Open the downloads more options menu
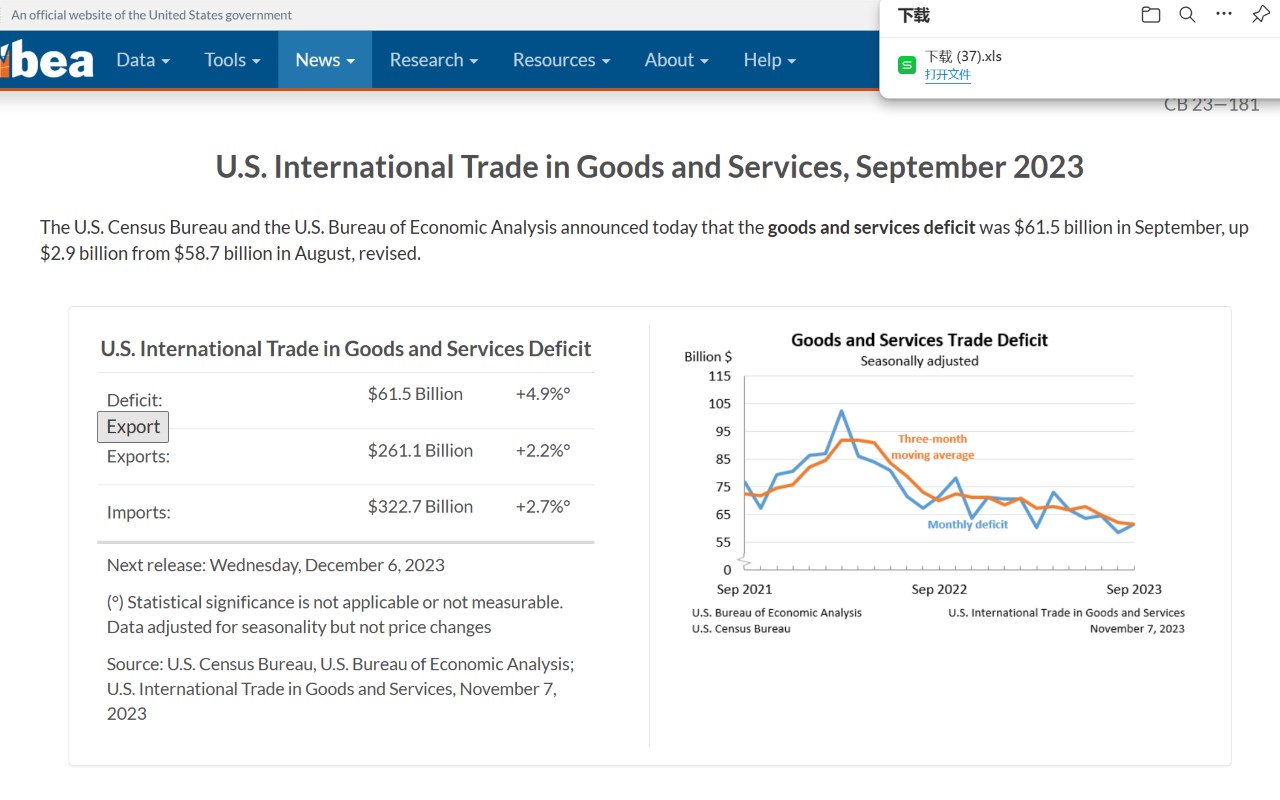Screen dimensions: 1280x800 click(x=1224, y=15)
